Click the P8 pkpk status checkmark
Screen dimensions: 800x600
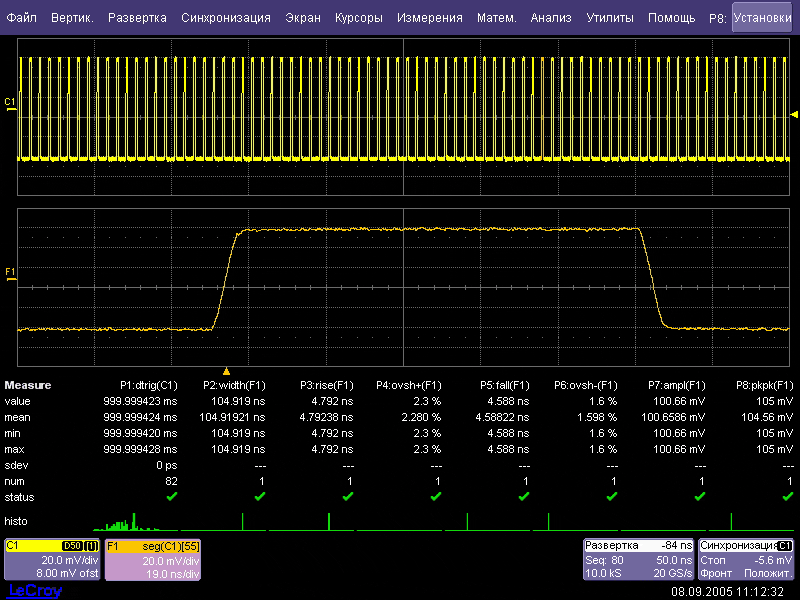[x=787, y=496]
